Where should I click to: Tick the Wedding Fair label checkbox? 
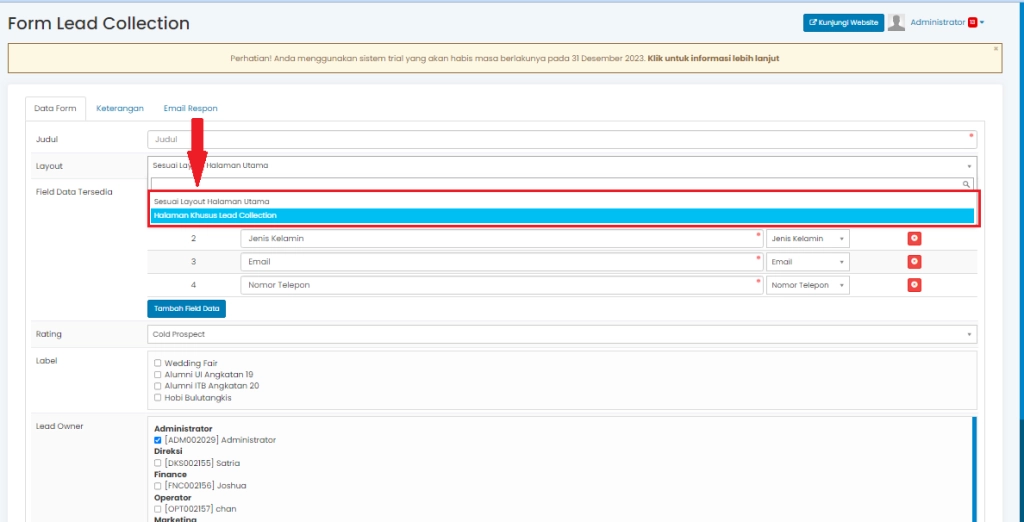tap(158, 363)
